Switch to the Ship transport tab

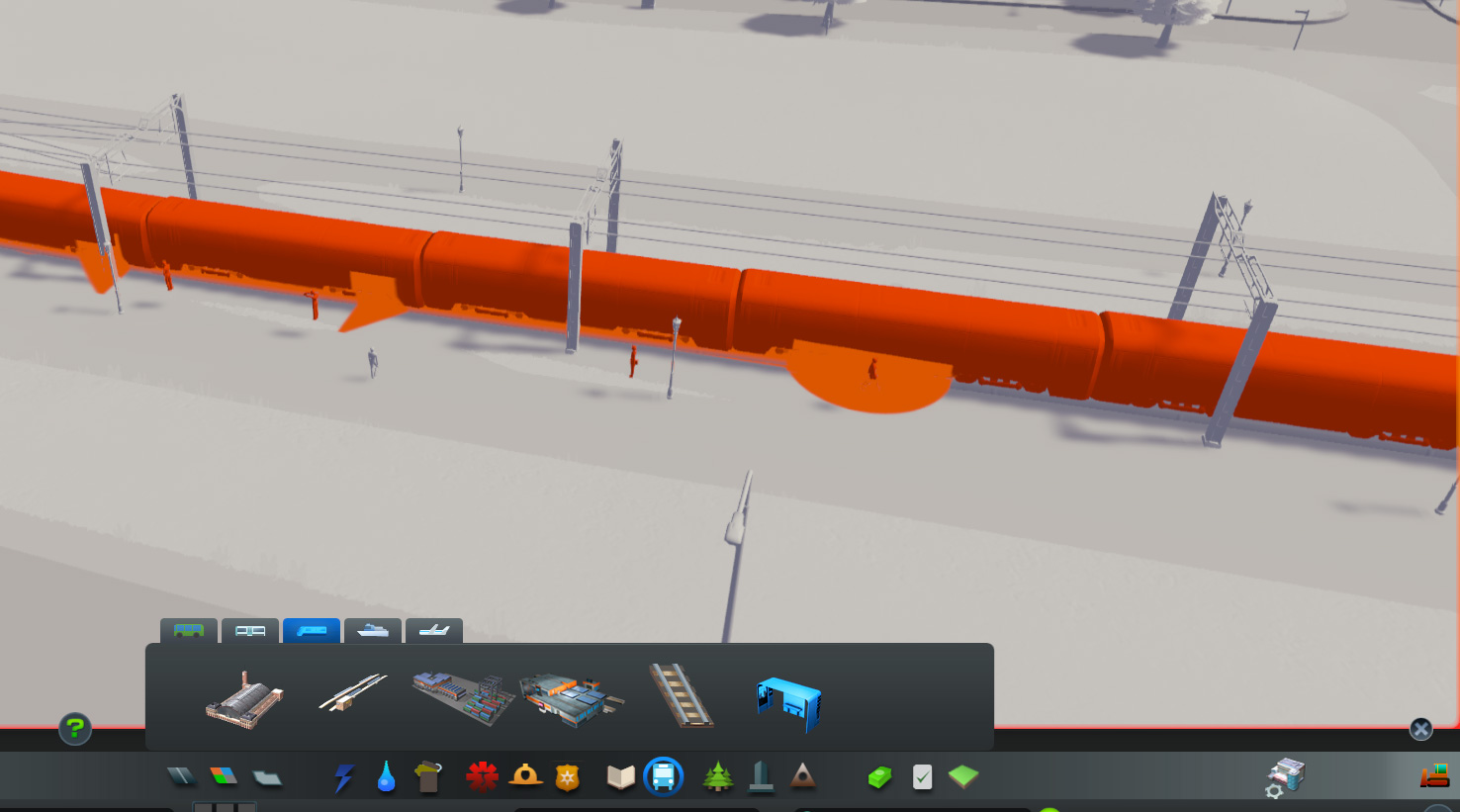(x=373, y=631)
